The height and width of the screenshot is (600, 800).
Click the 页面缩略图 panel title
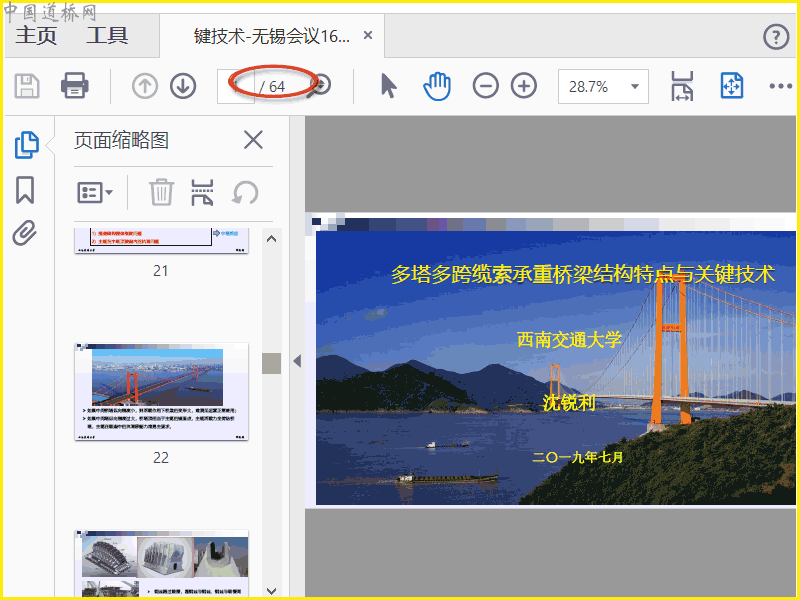coord(121,140)
